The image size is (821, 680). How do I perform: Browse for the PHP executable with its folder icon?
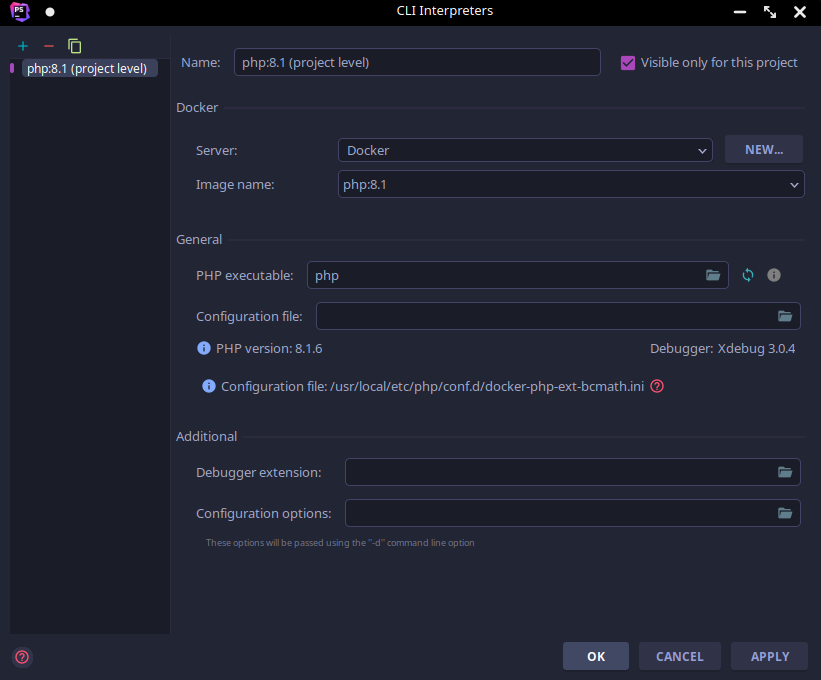pyautogui.click(x=713, y=275)
